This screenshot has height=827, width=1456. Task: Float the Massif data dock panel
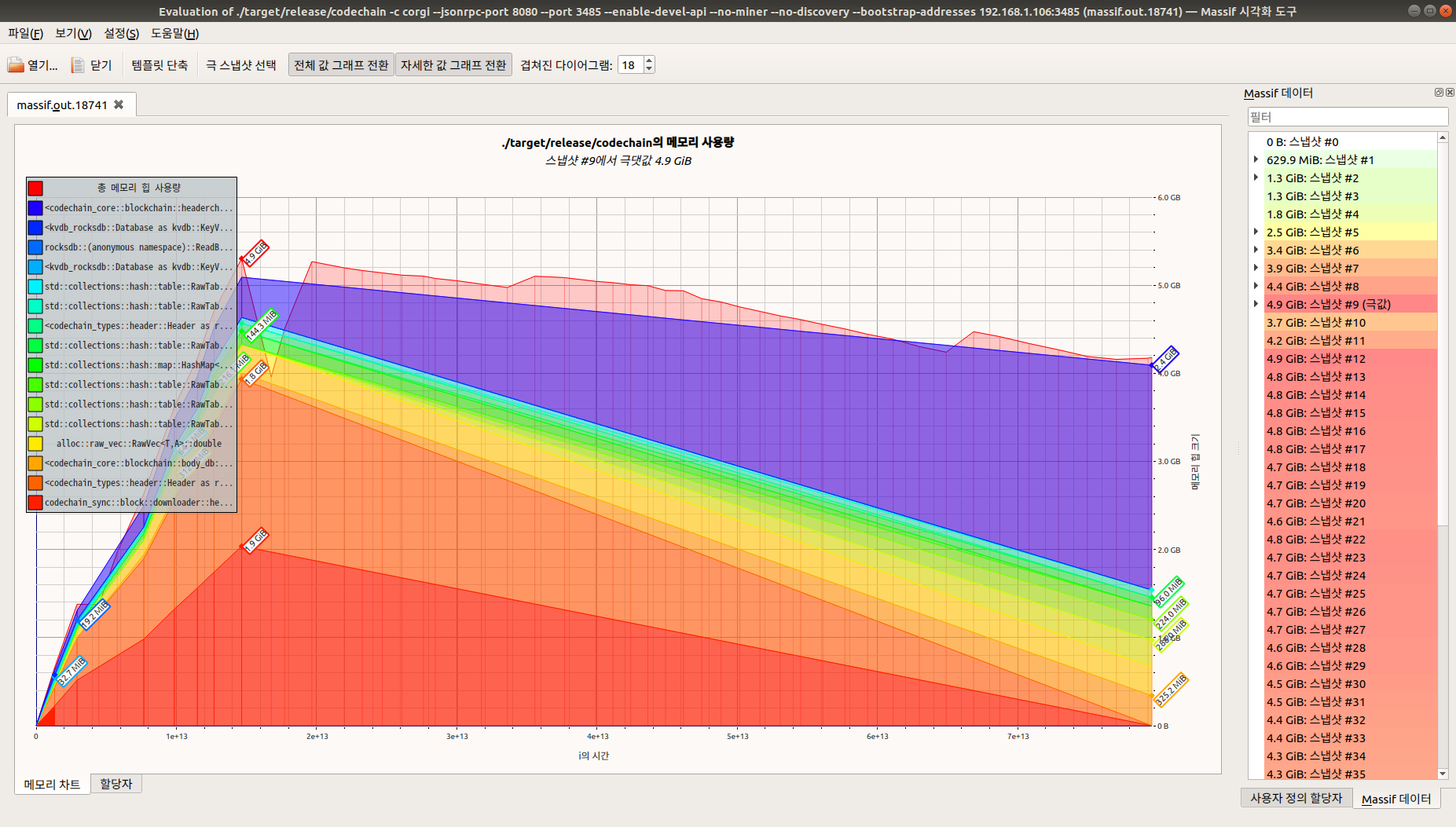click(1439, 93)
